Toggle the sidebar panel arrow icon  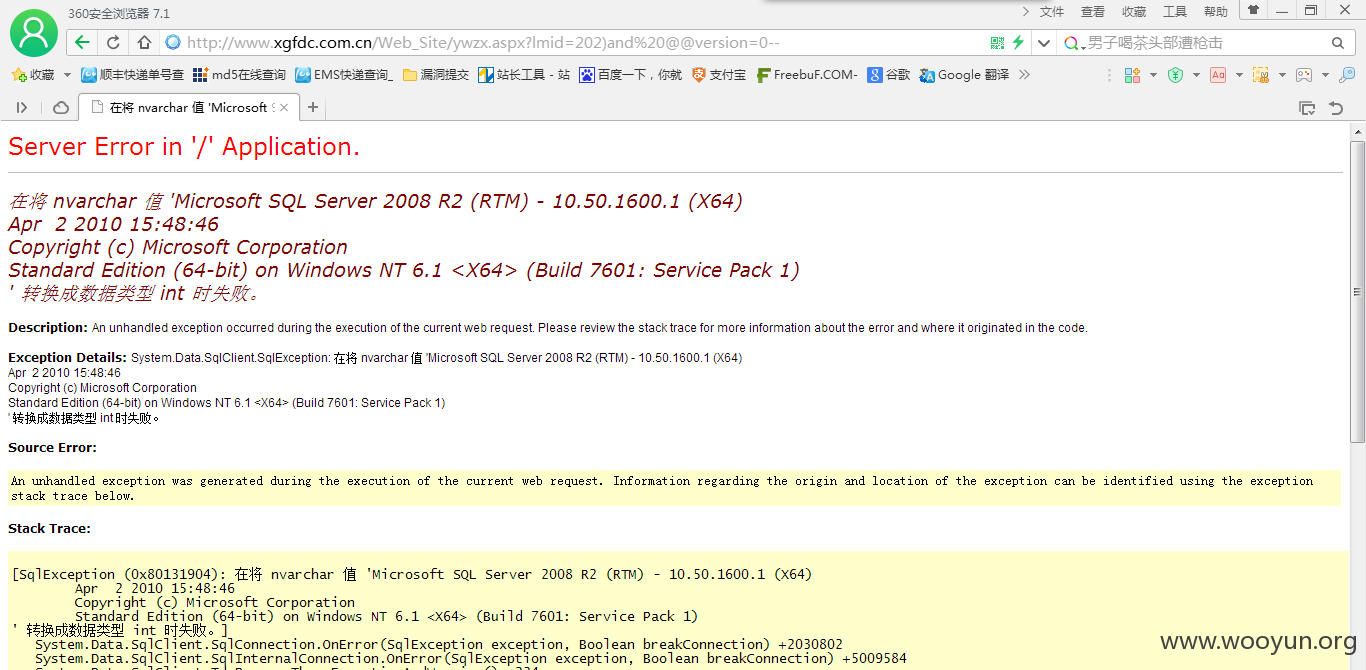pyautogui.click(x=22, y=107)
